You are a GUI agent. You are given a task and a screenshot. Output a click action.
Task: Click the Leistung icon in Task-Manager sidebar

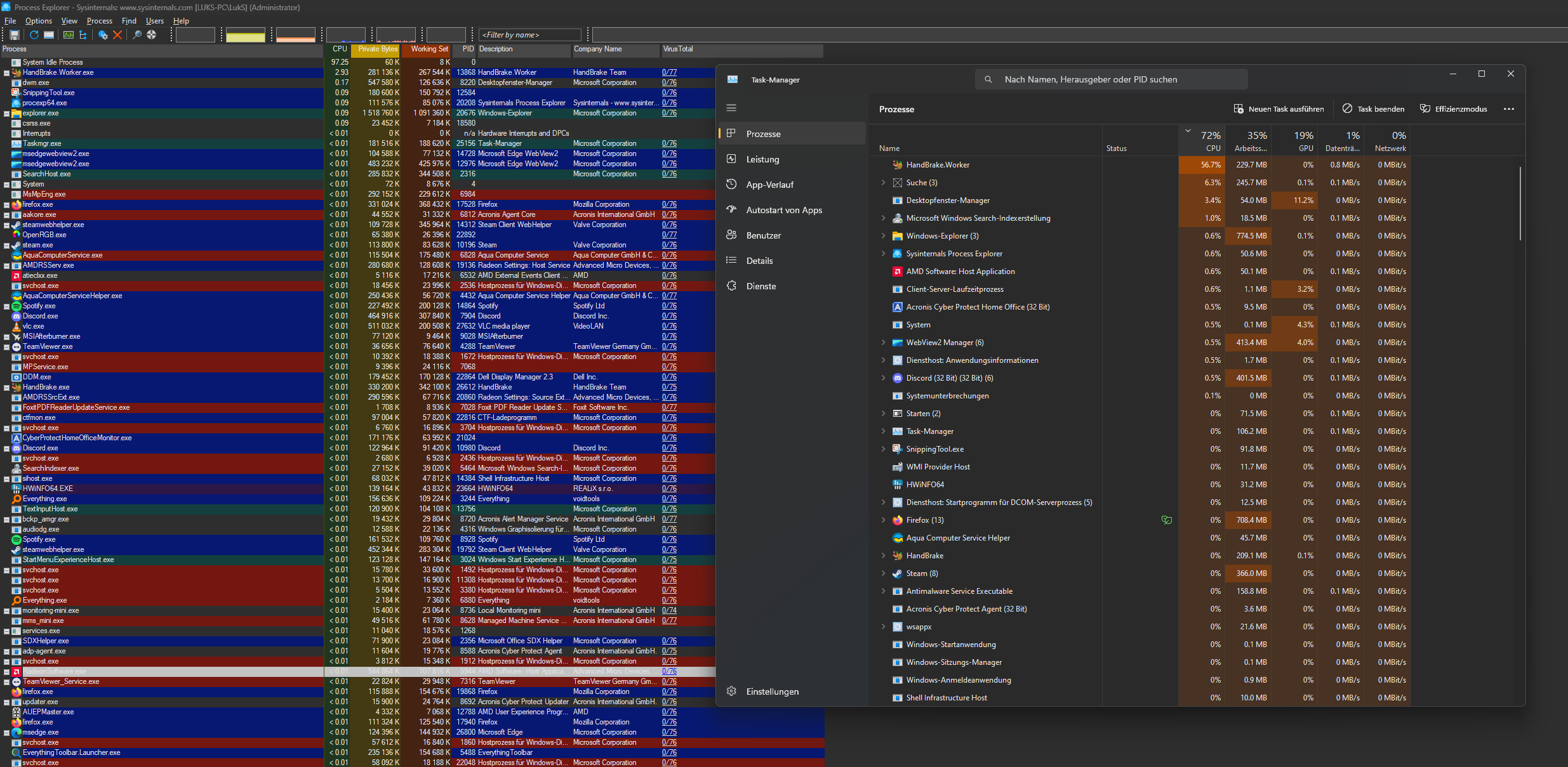731,159
